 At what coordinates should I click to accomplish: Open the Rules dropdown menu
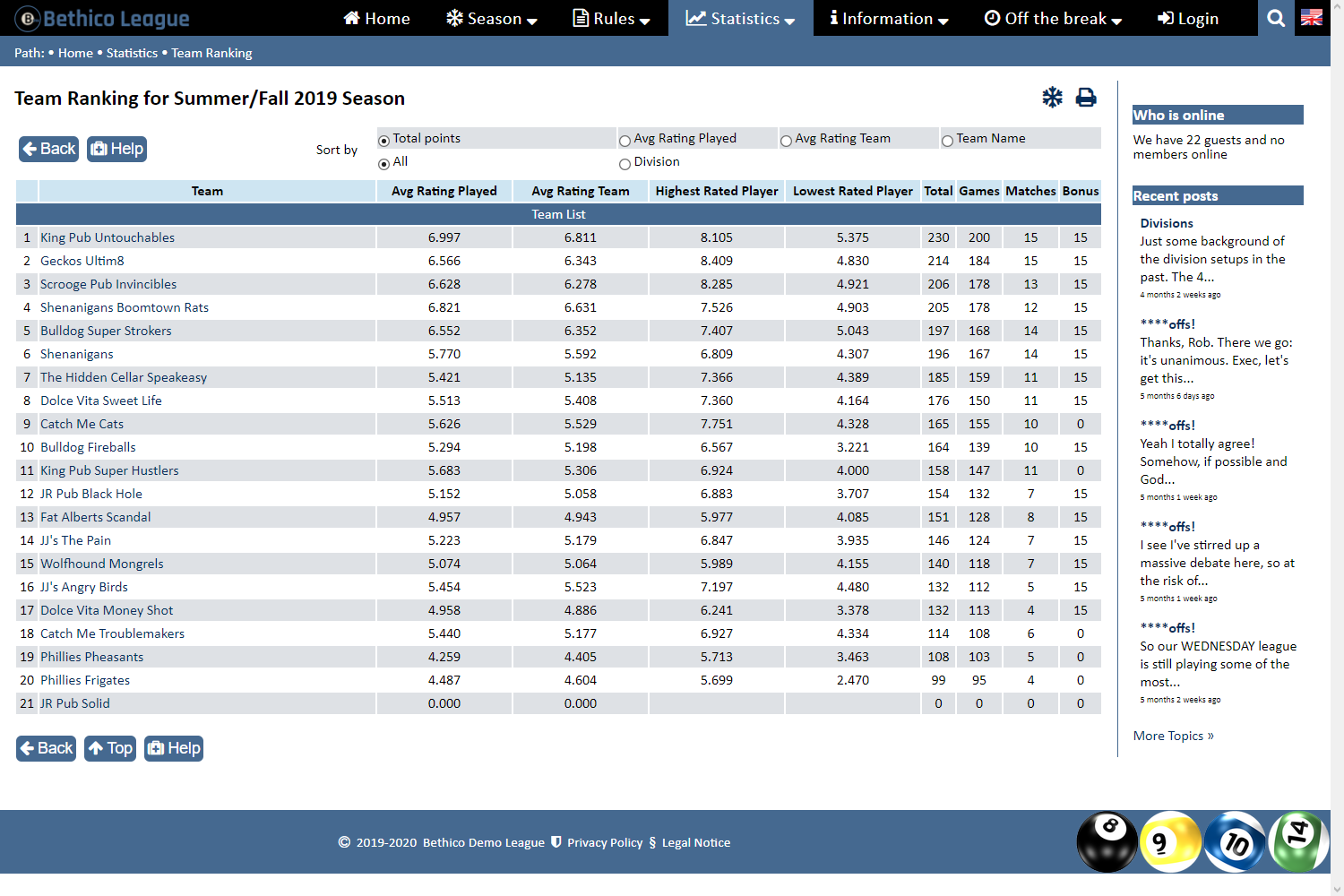(612, 19)
